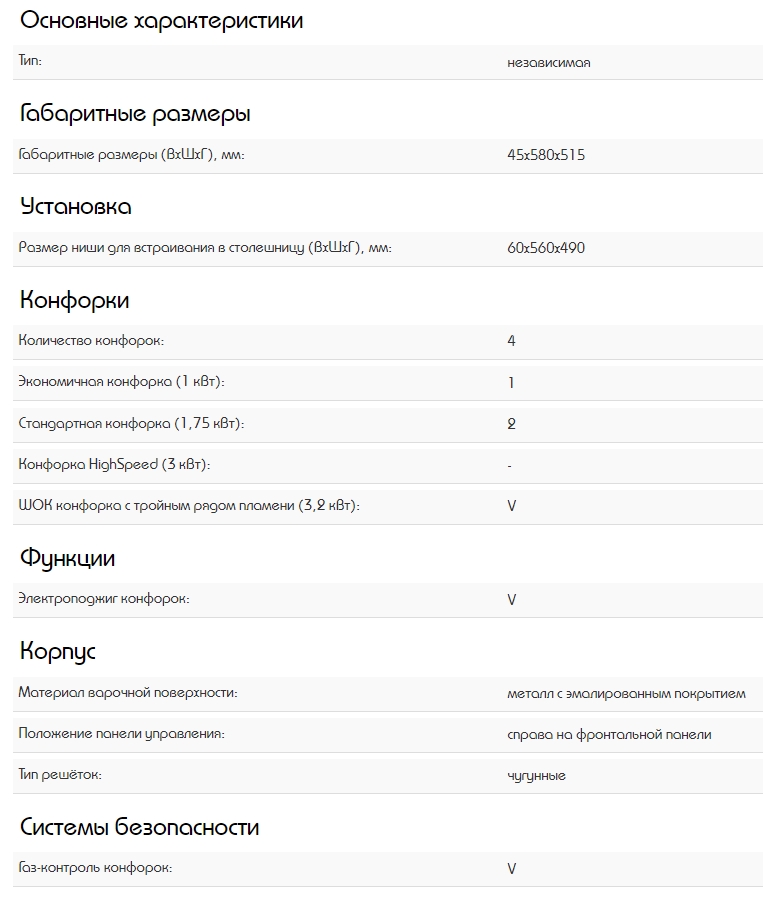
Task: Click the "Конфорка HighSpeed (3 кВт):" label
Action: tap(115, 465)
